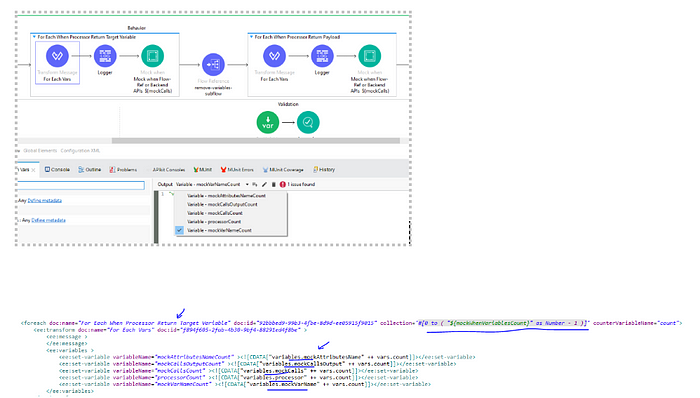This screenshot has width=700, height=398.
Task: Choose checked Variable - mockVarNameCount
Action: pos(219,230)
